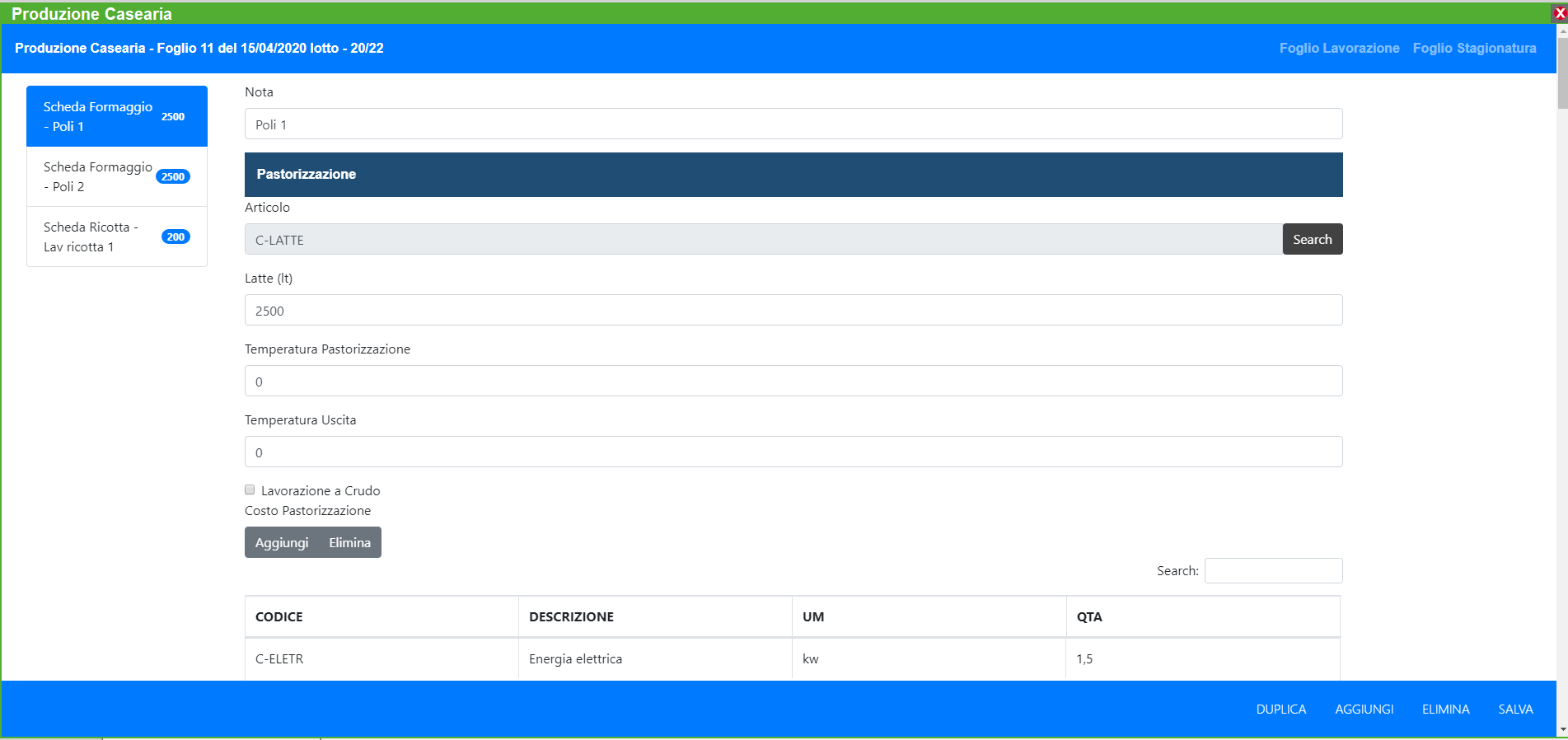The image size is (1568, 740).
Task: Open the Foglio Lavorazione link
Action: tap(1338, 48)
